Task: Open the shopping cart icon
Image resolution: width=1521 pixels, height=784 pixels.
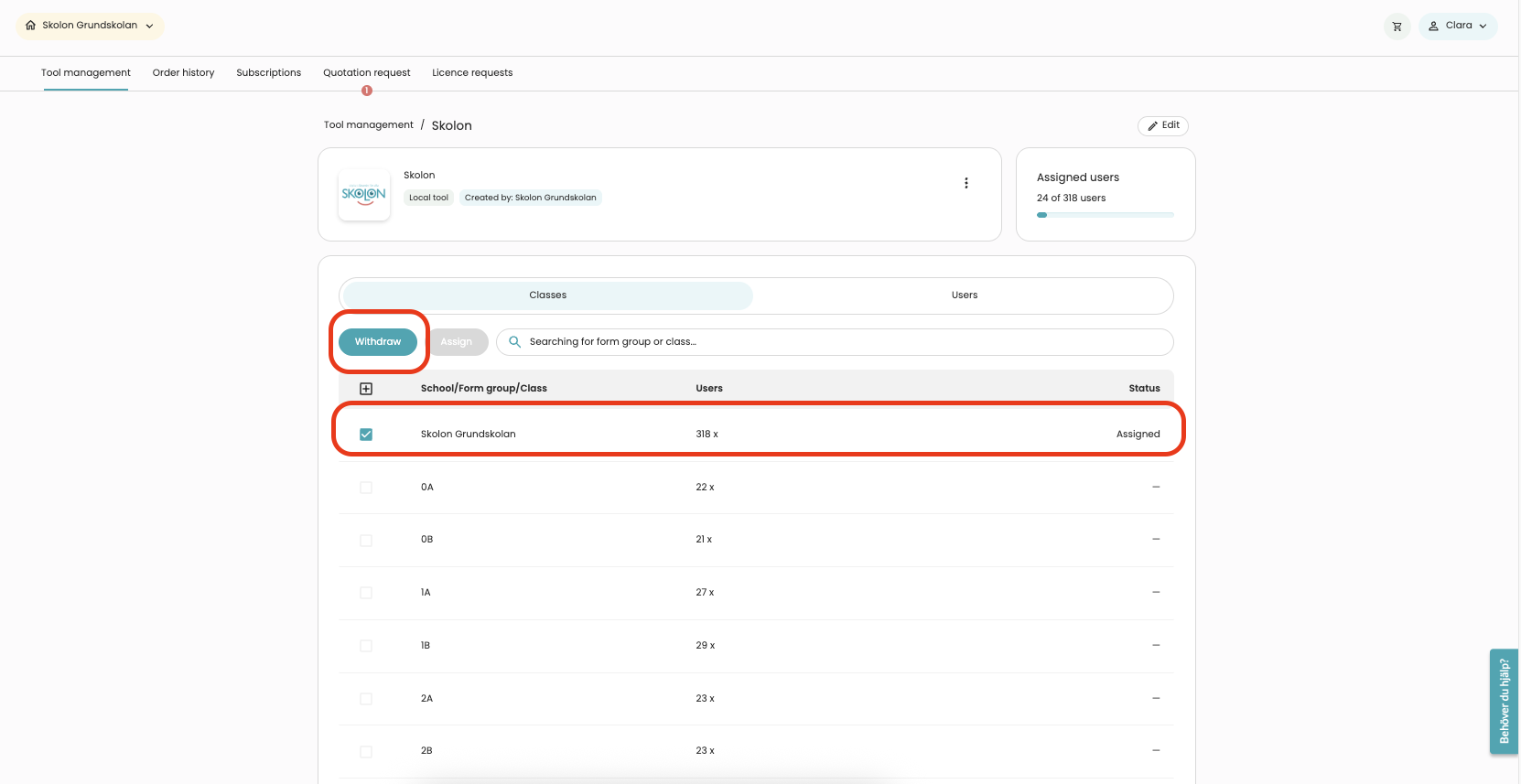Action: [x=1397, y=27]
